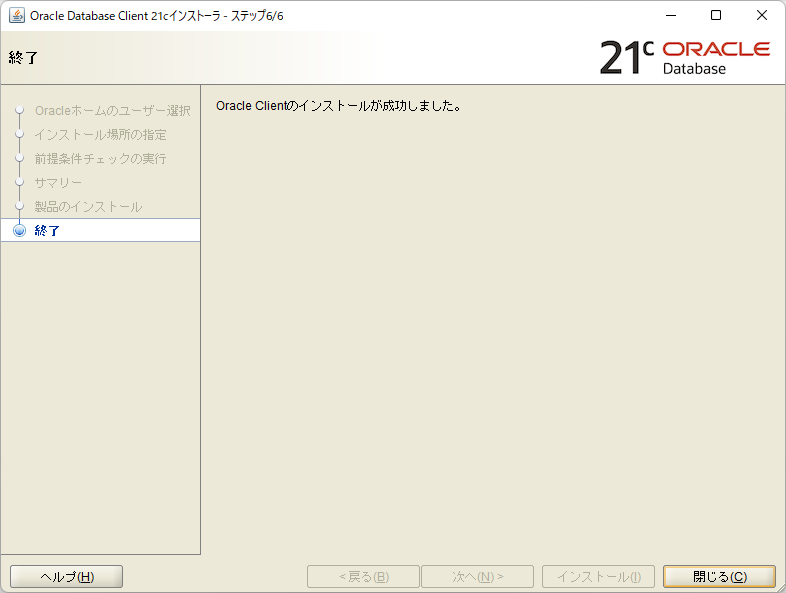Image resolution: width=786 pixels, height=593 pixels.
Task: Select the 製品のインストール step
Action: point(88,207)
